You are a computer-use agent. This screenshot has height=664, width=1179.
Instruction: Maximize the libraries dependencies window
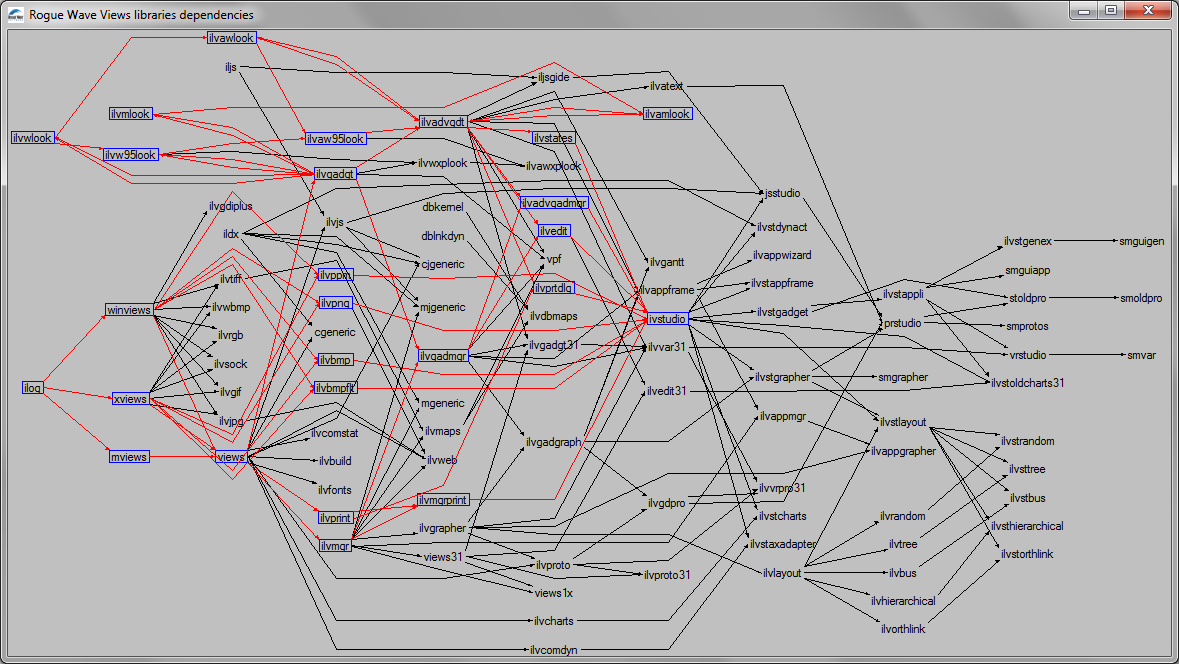coord(1110,10)
